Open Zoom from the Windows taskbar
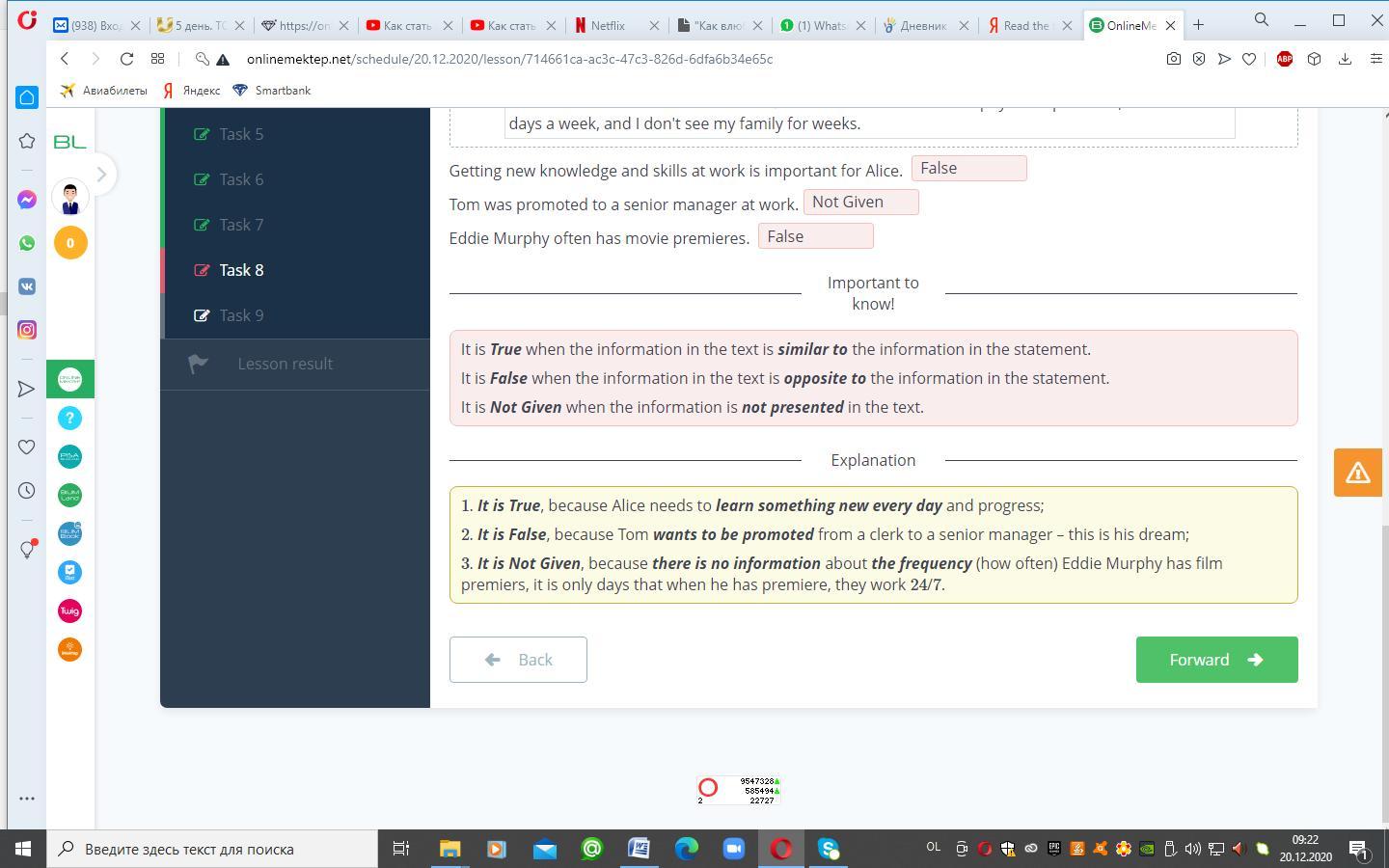The image size is (1389, 868). point(733,849)
